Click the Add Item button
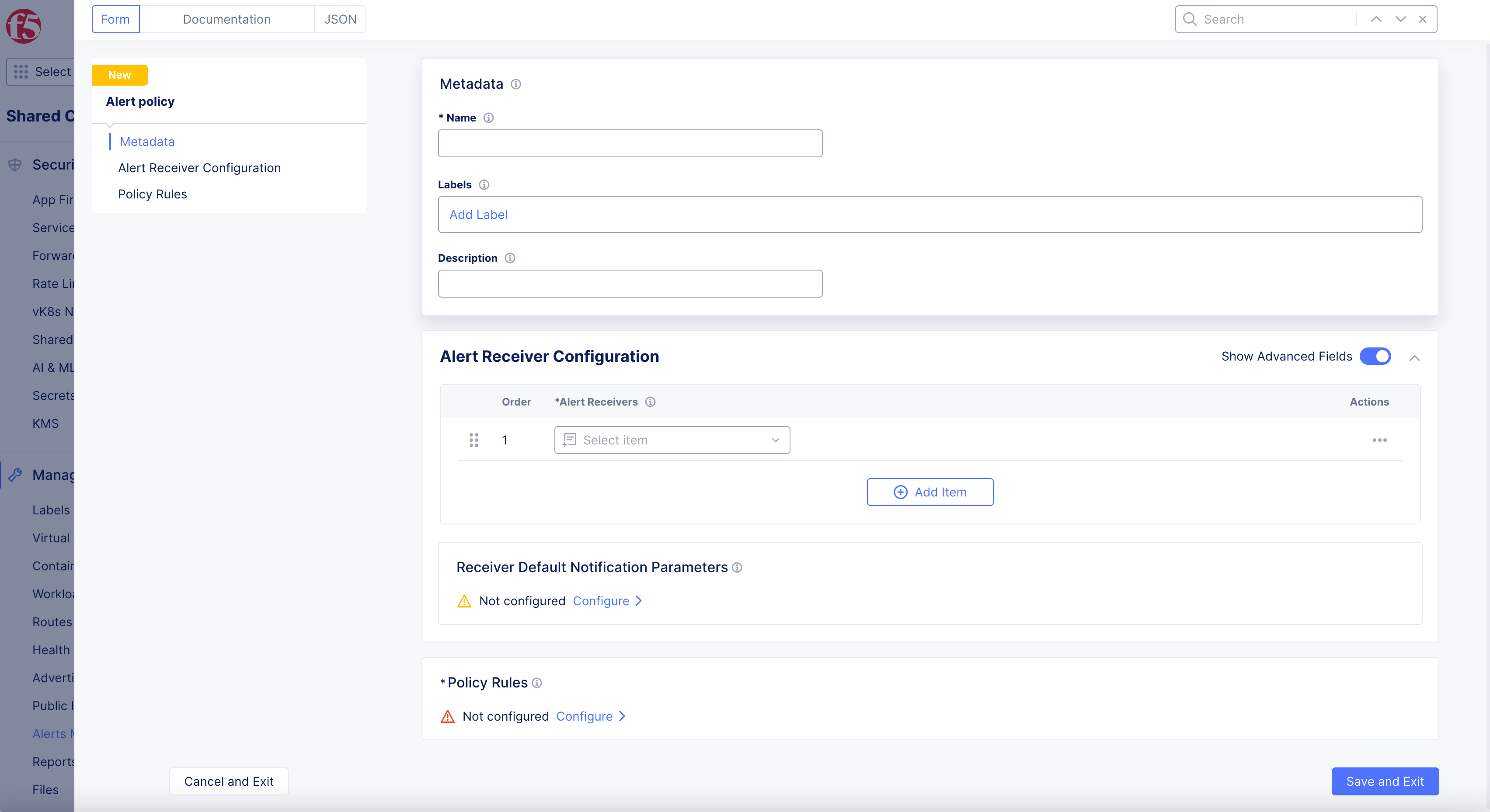This screenshot has height=812, width=1490. [930, 492]
